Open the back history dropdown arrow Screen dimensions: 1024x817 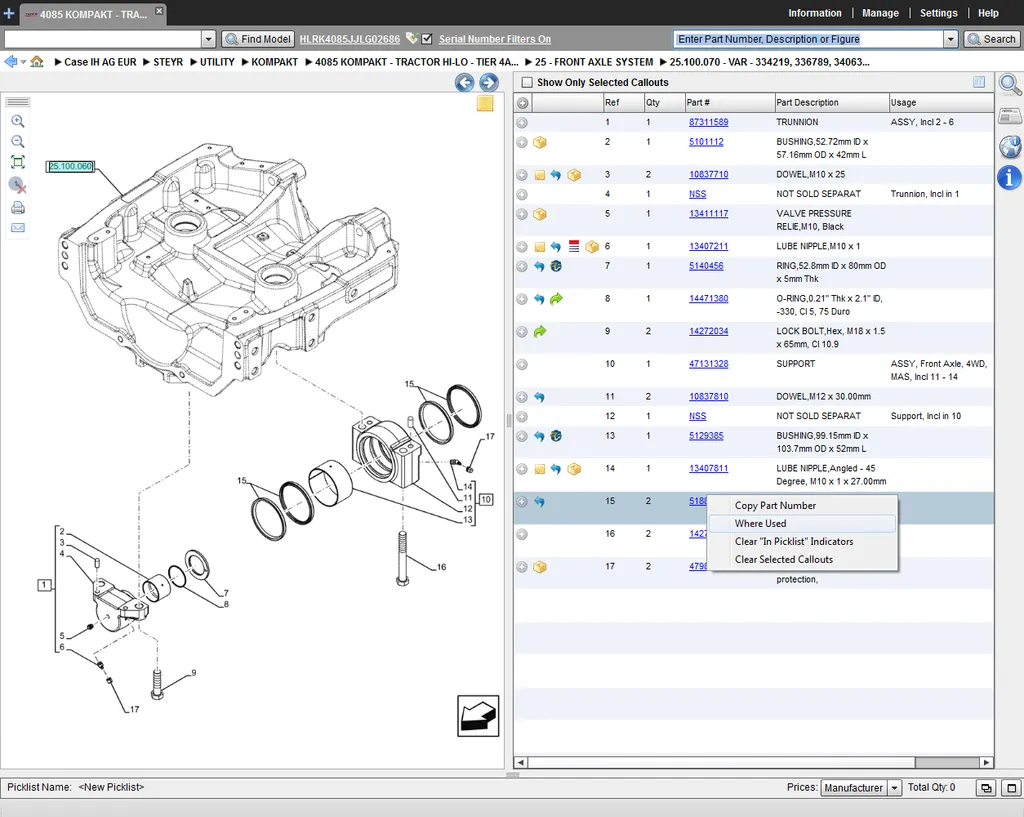point(24,62)
